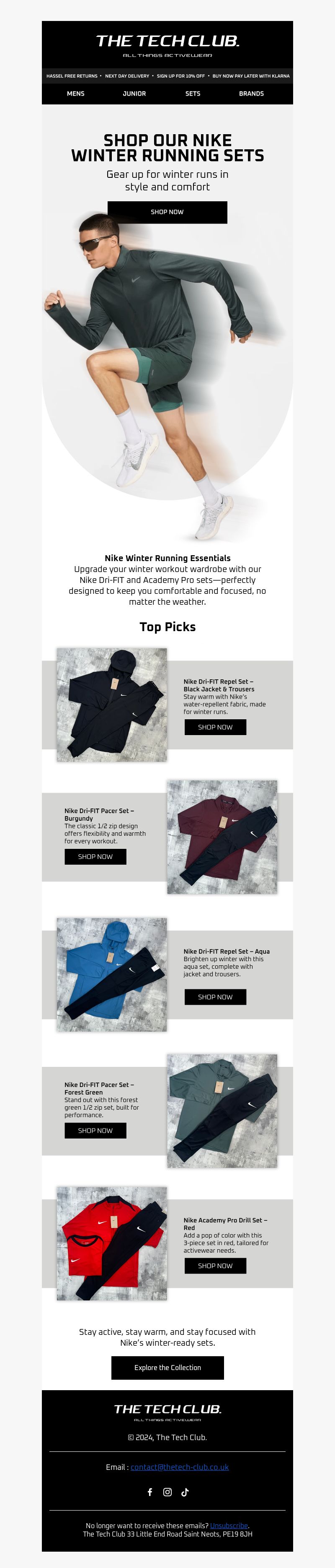Shop the Repel Set Aqua
The image size is (335, 1568).
tap(215, 996)
